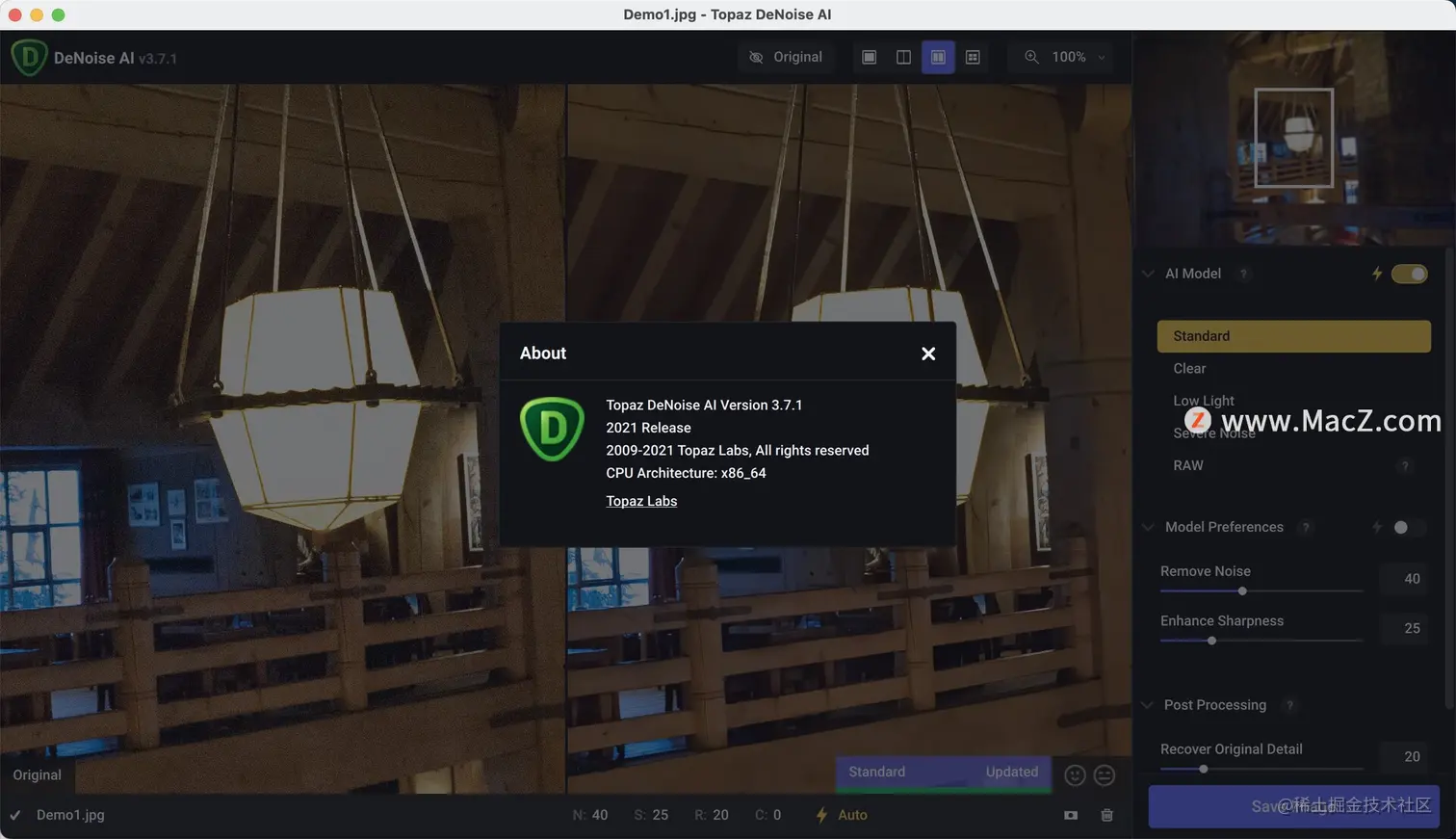Toggle the AI Model auto switch
The image size is (1456, 839).
pyautogui.click(x=1410, y=274)
